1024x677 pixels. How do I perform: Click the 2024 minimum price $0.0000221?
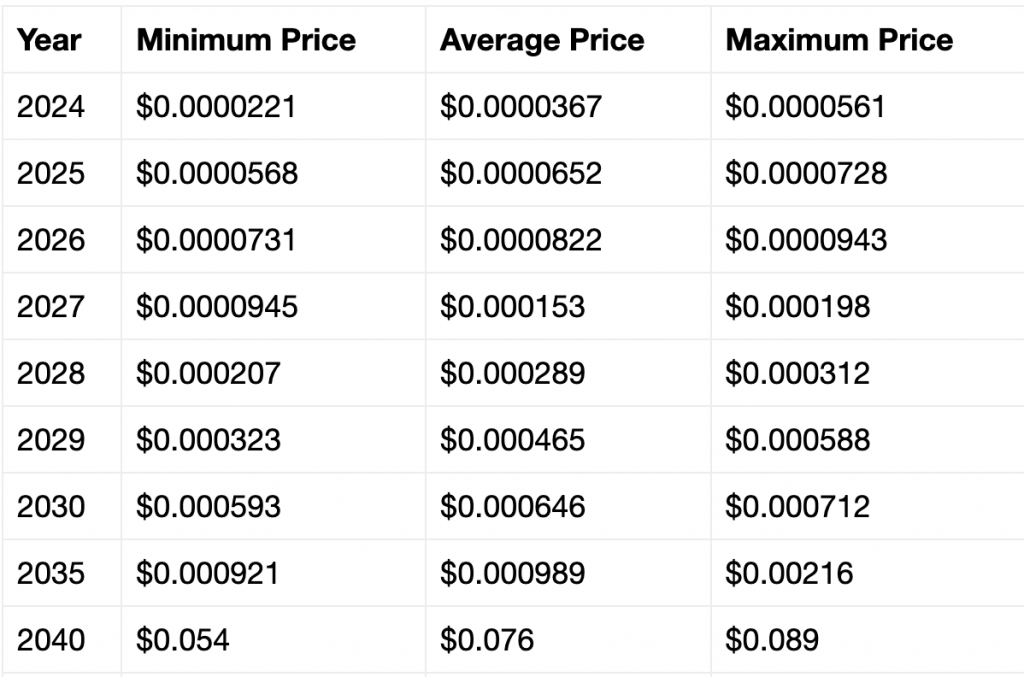(x=216, y=106)
